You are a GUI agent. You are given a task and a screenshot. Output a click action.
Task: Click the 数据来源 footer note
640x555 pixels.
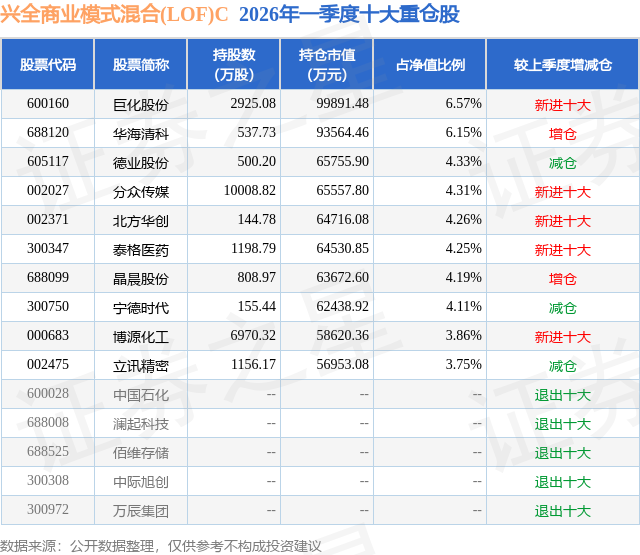[160, 546]
